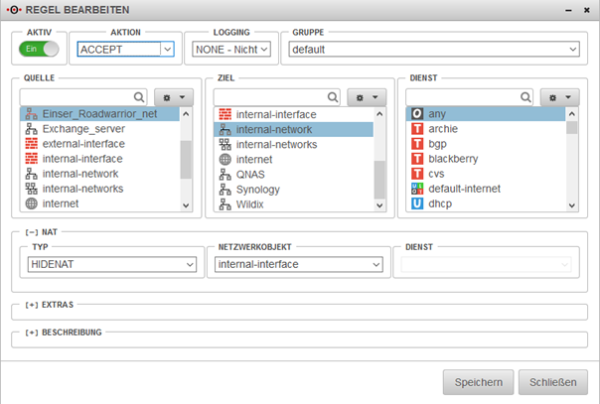
Task: Click the gear settings icon in Dienst panel
Action: tap(560, 97)
